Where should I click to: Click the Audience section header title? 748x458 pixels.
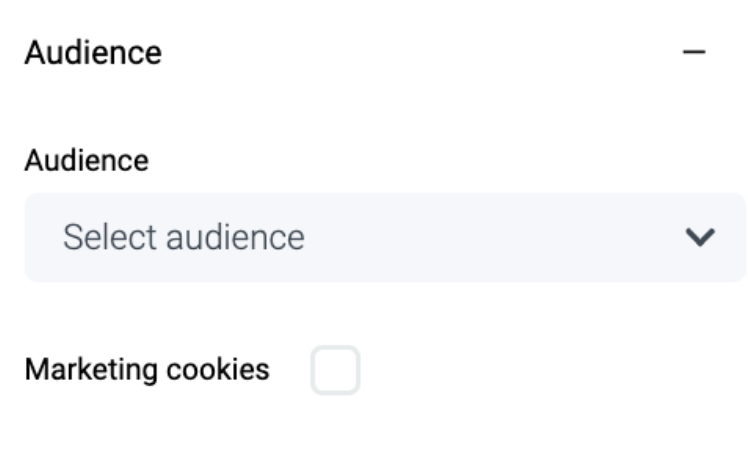click(x=93, y=52)
